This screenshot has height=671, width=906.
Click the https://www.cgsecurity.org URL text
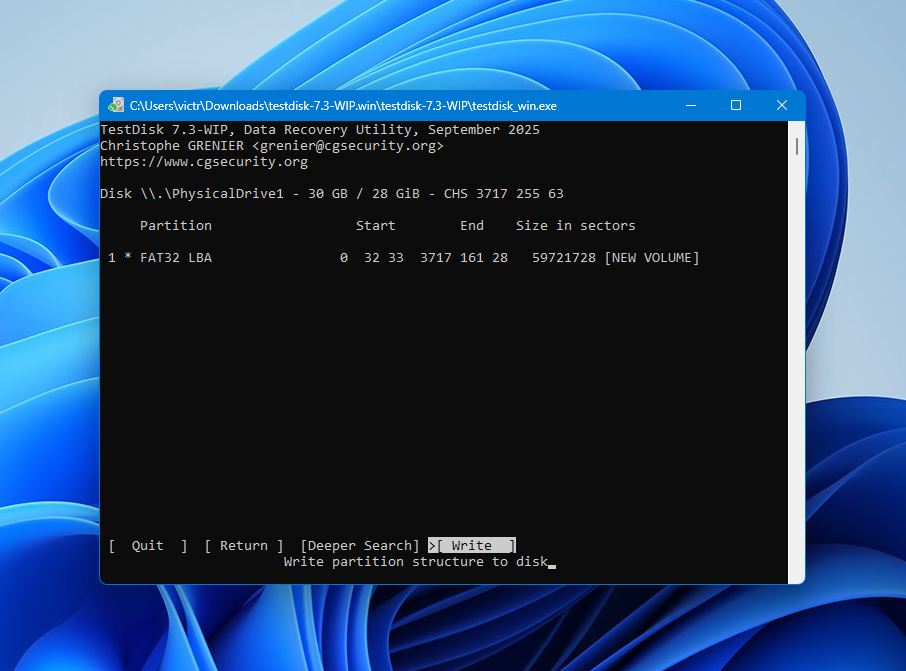204,162
